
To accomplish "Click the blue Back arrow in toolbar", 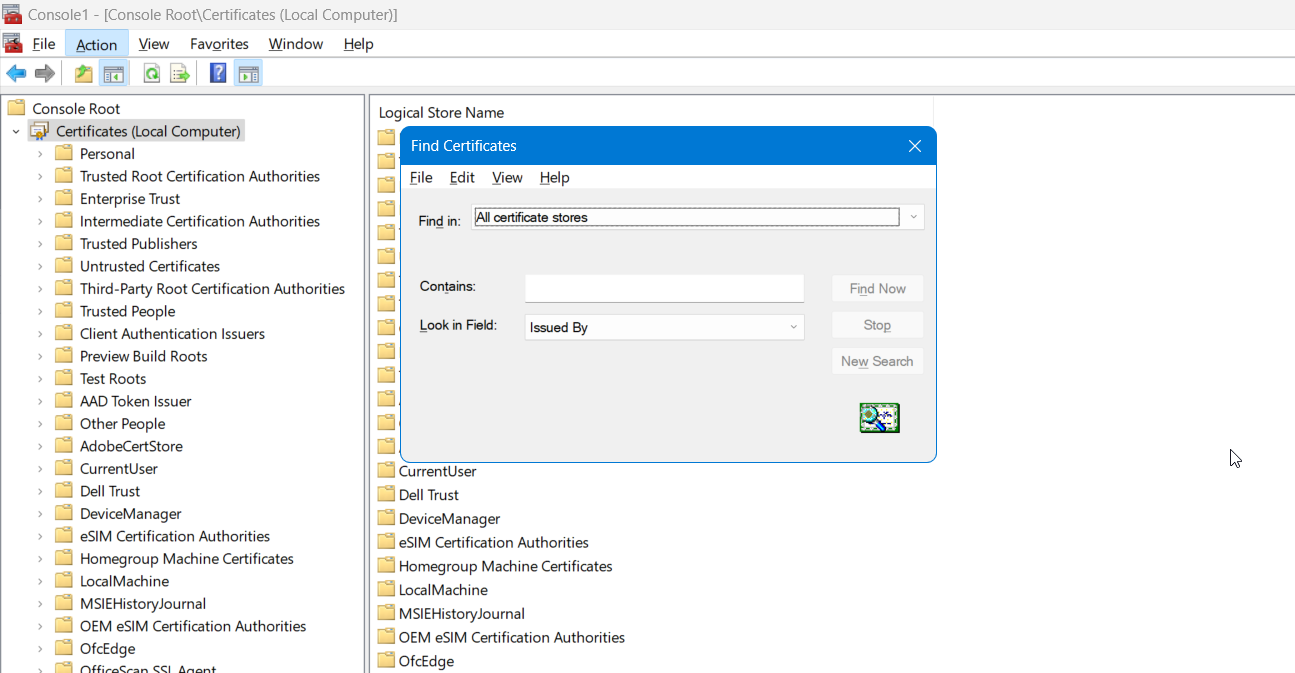I will 16,74.
